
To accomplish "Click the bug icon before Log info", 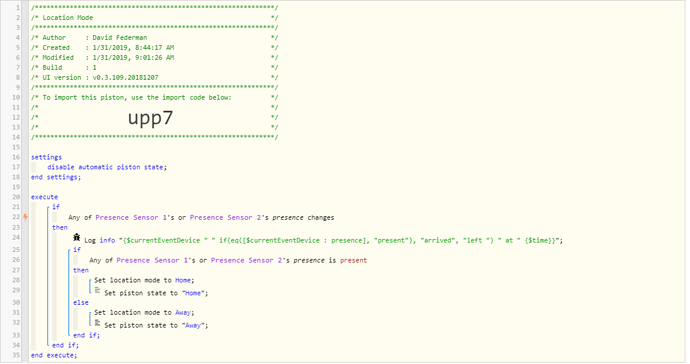I will coord(77,238).
